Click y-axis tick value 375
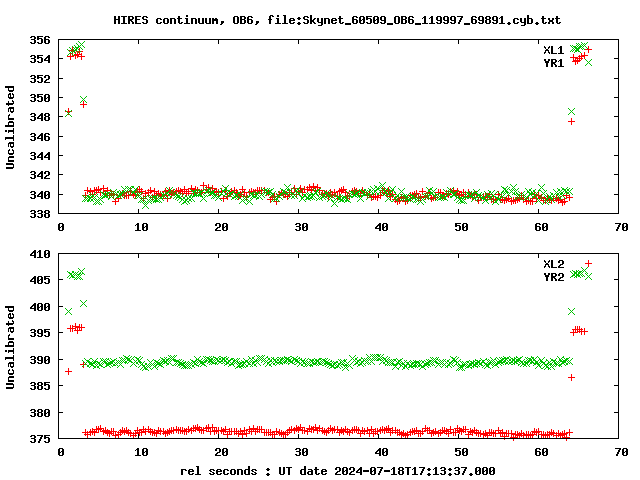The image size is (640, 480). pos(40,439)
